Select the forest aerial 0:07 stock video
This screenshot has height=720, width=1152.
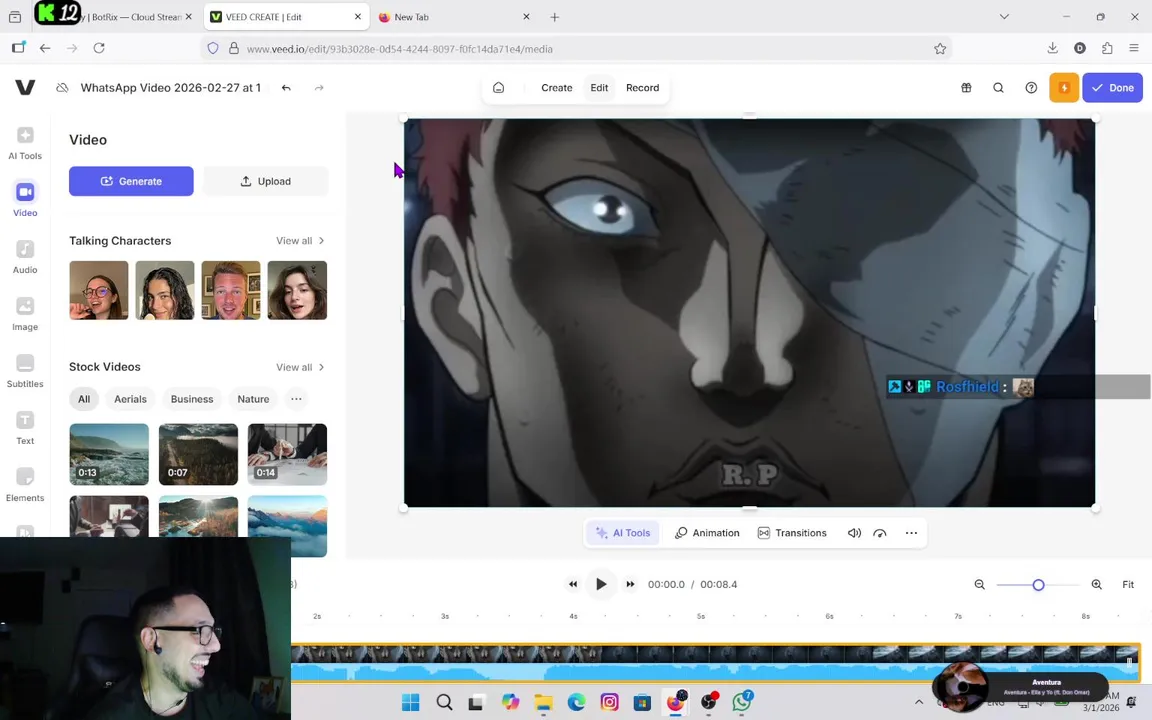tap(198, 454)
